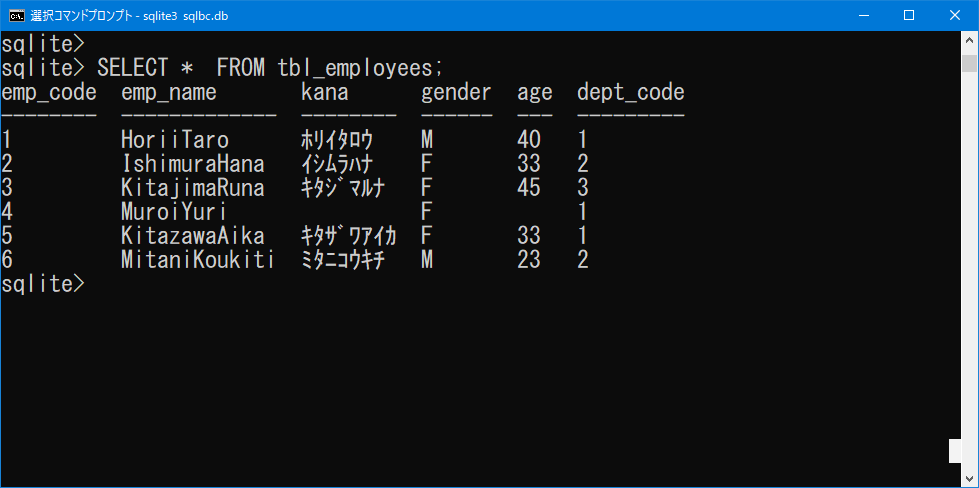
Task: Click the dept_code column header
Action: [x=631, y=93]
